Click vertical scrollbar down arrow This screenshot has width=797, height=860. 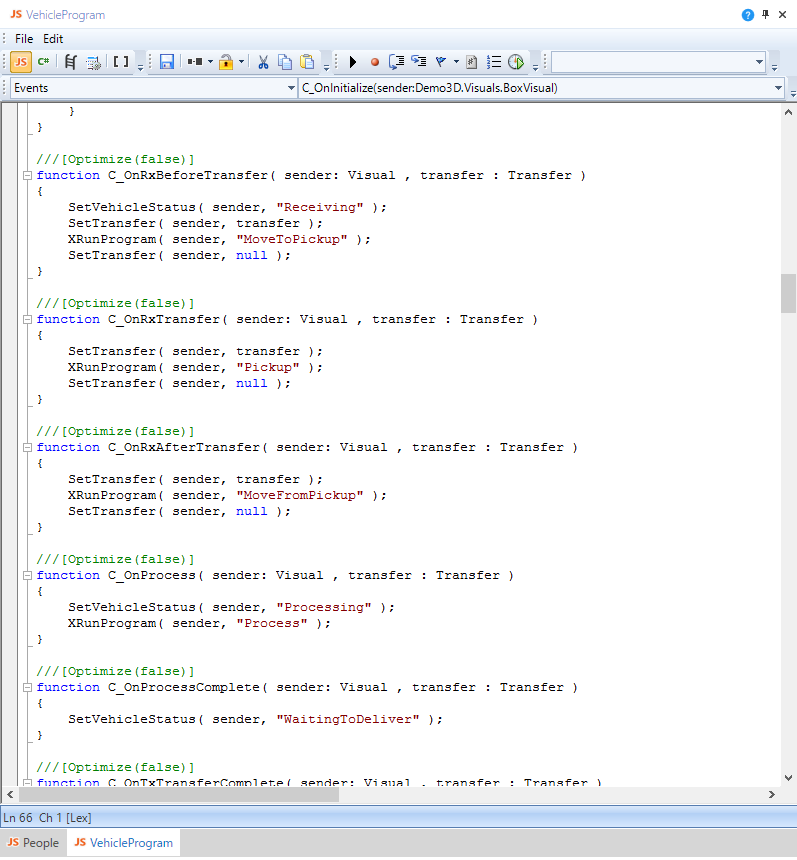(788, 778)
